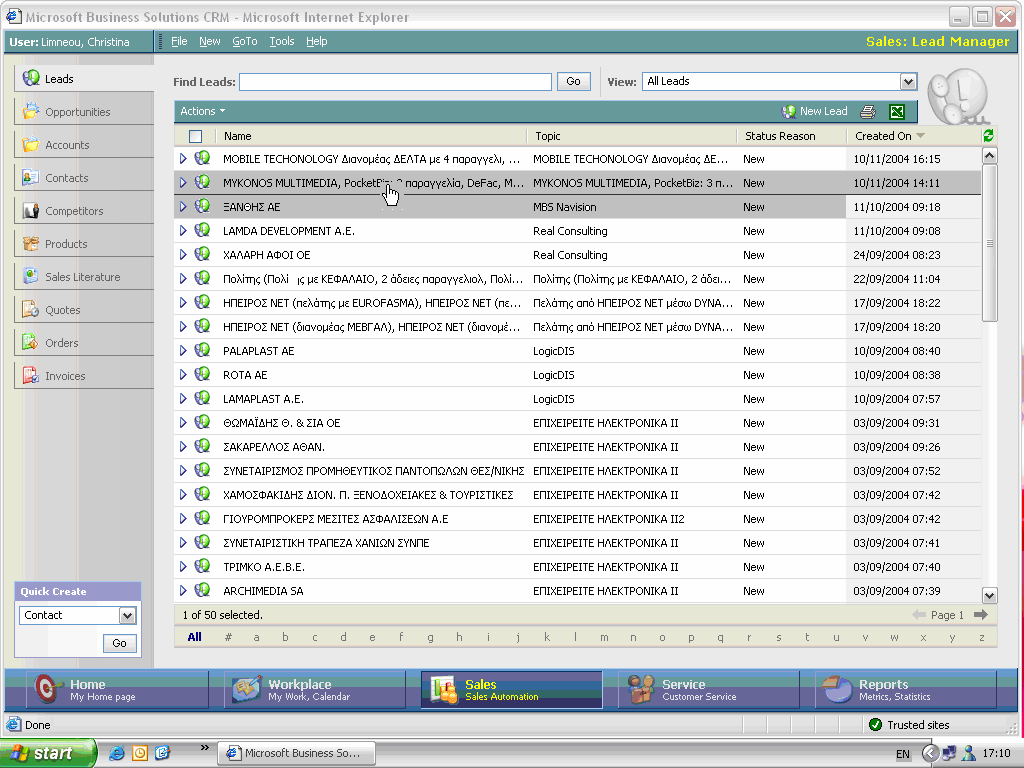Screen dimensions: 1024x768
Task: Open the New menu
Action: point(210,41)
